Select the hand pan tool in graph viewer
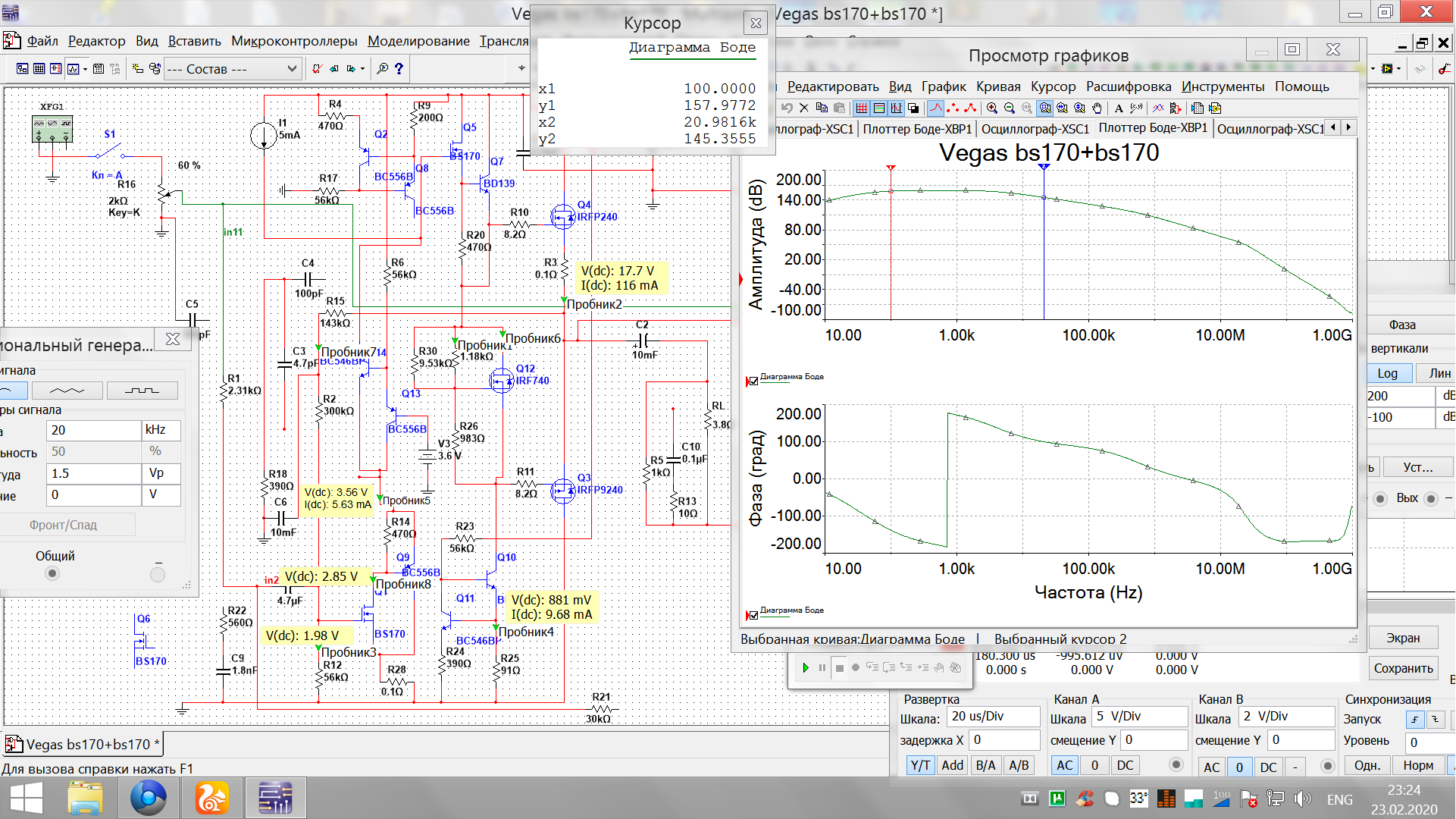1456x819 pixels. pyautogui.click(x=1097, y=108)
